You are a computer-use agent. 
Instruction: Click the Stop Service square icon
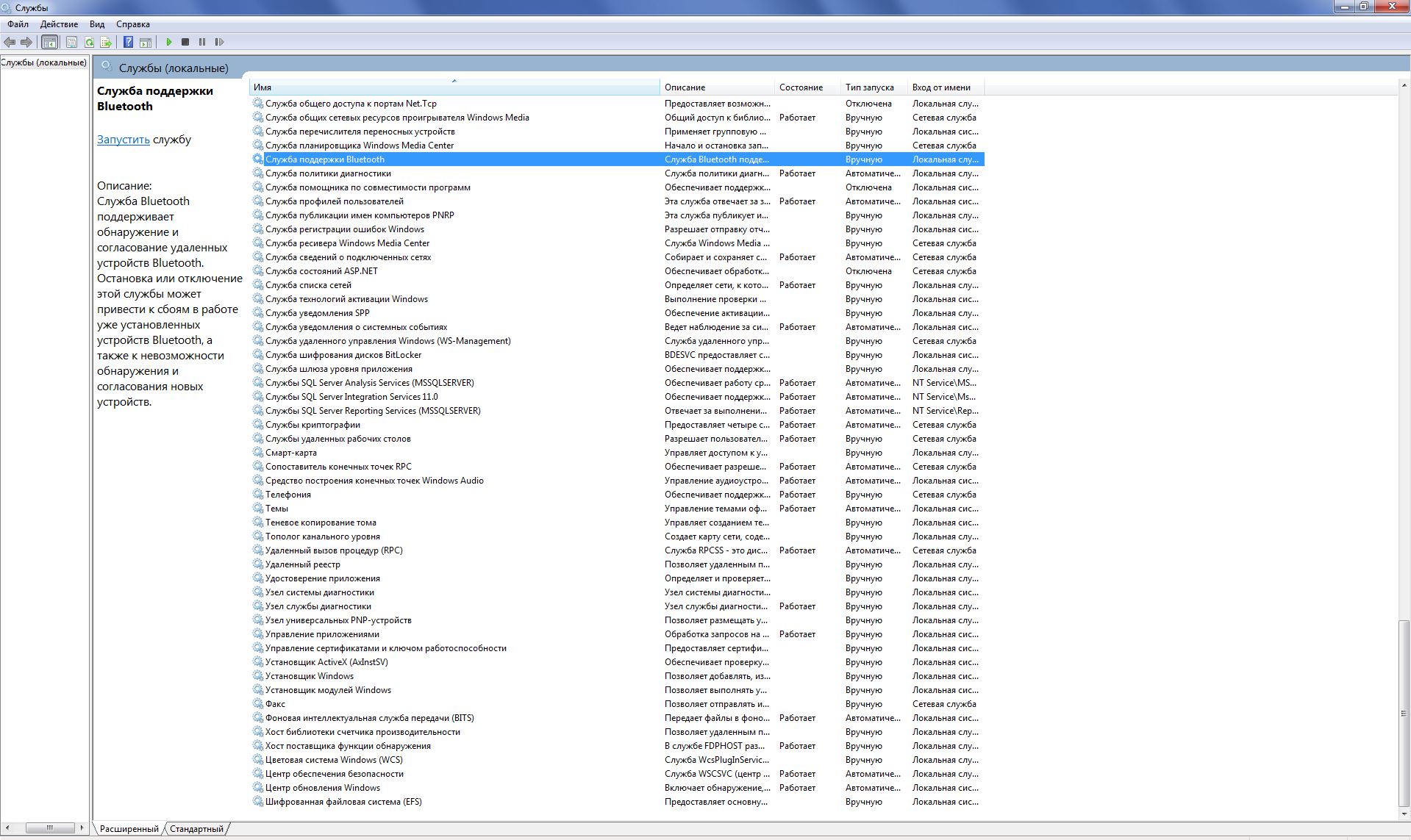(x=185, y=43)
